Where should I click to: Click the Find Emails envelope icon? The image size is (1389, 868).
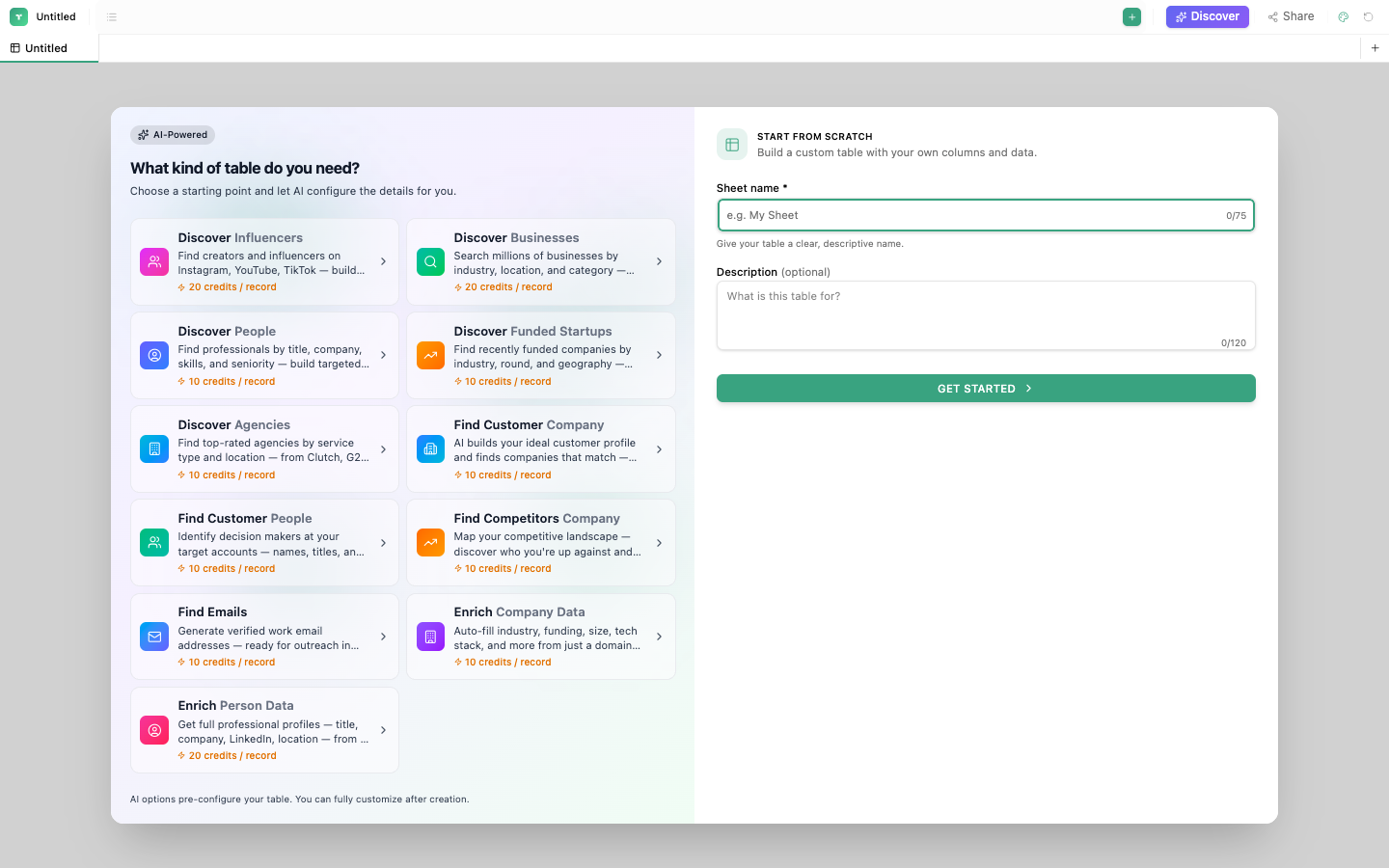point(154,637)
